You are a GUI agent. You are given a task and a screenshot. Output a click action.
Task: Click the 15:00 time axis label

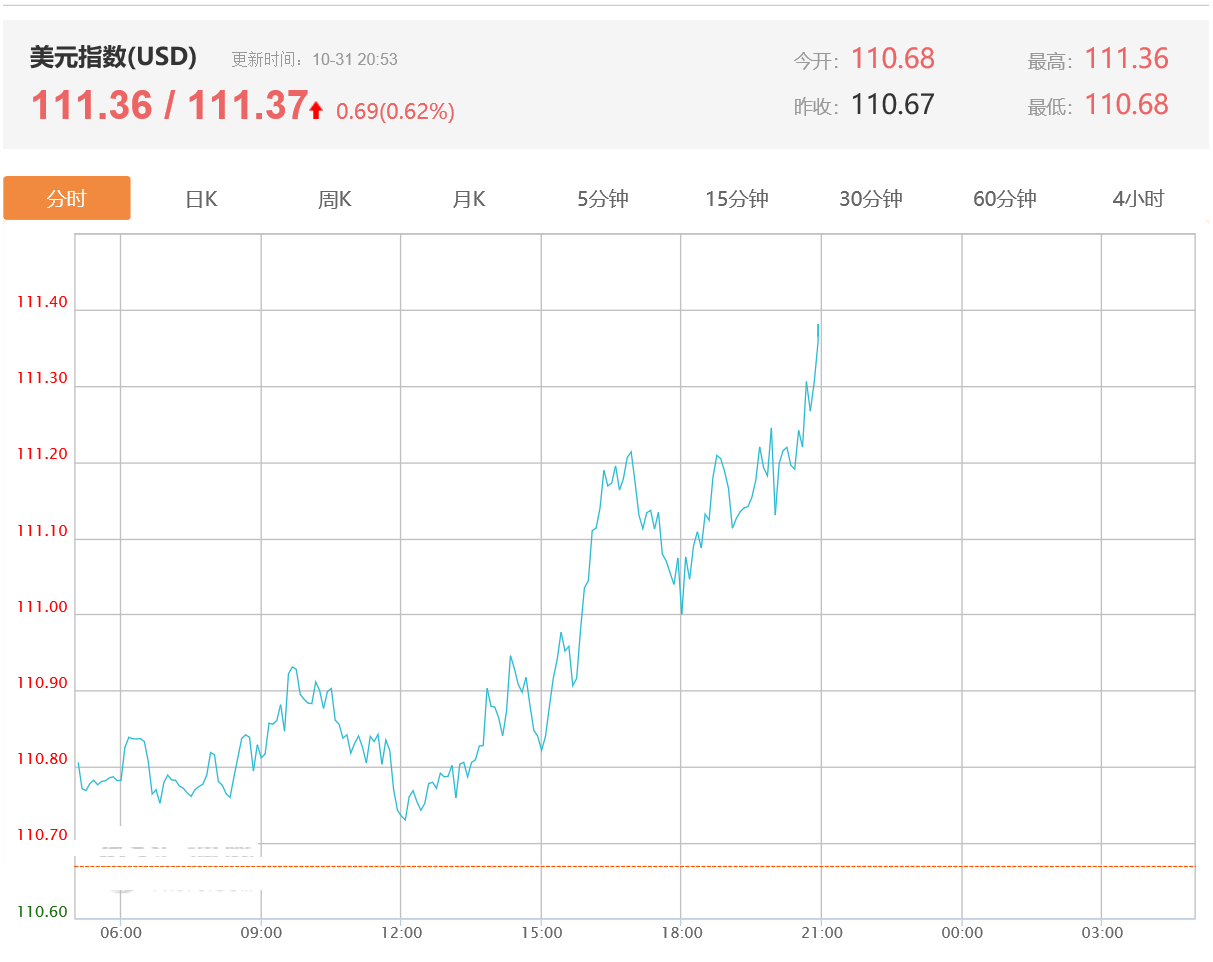(x=541, y=933)
